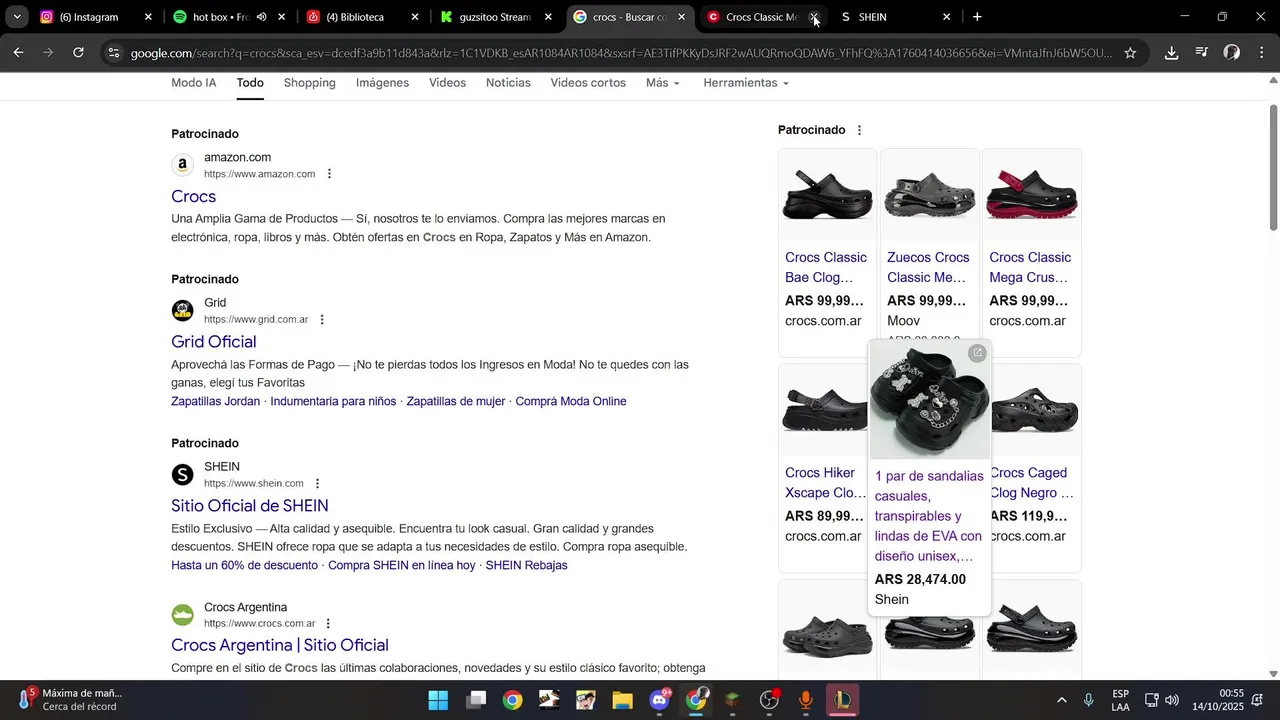Show hidden system tray icons chevron
This screenshot has height=720, width=1280.
tap(1061, 700)
